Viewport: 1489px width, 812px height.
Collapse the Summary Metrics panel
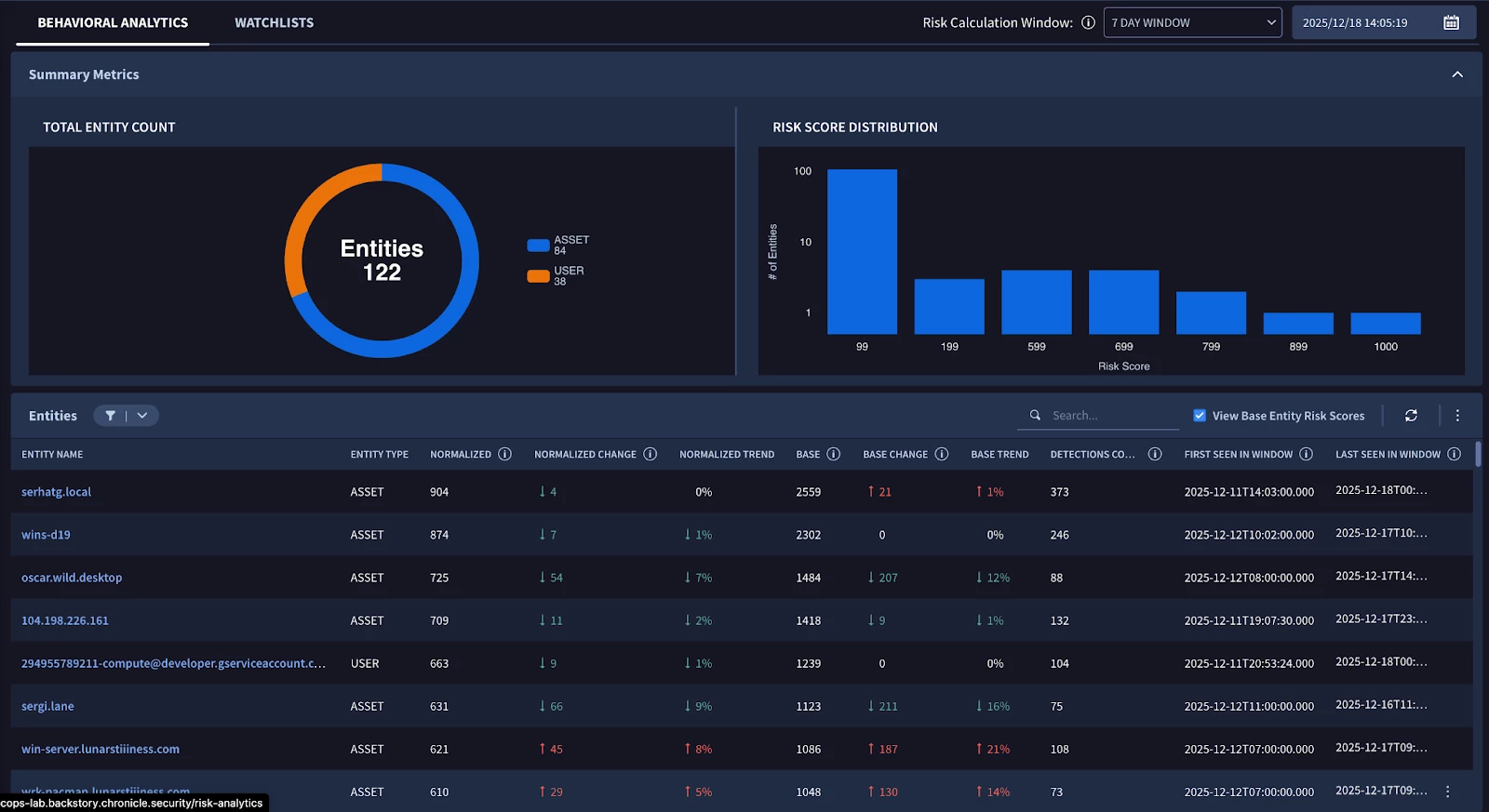(x=1457, y=74)
